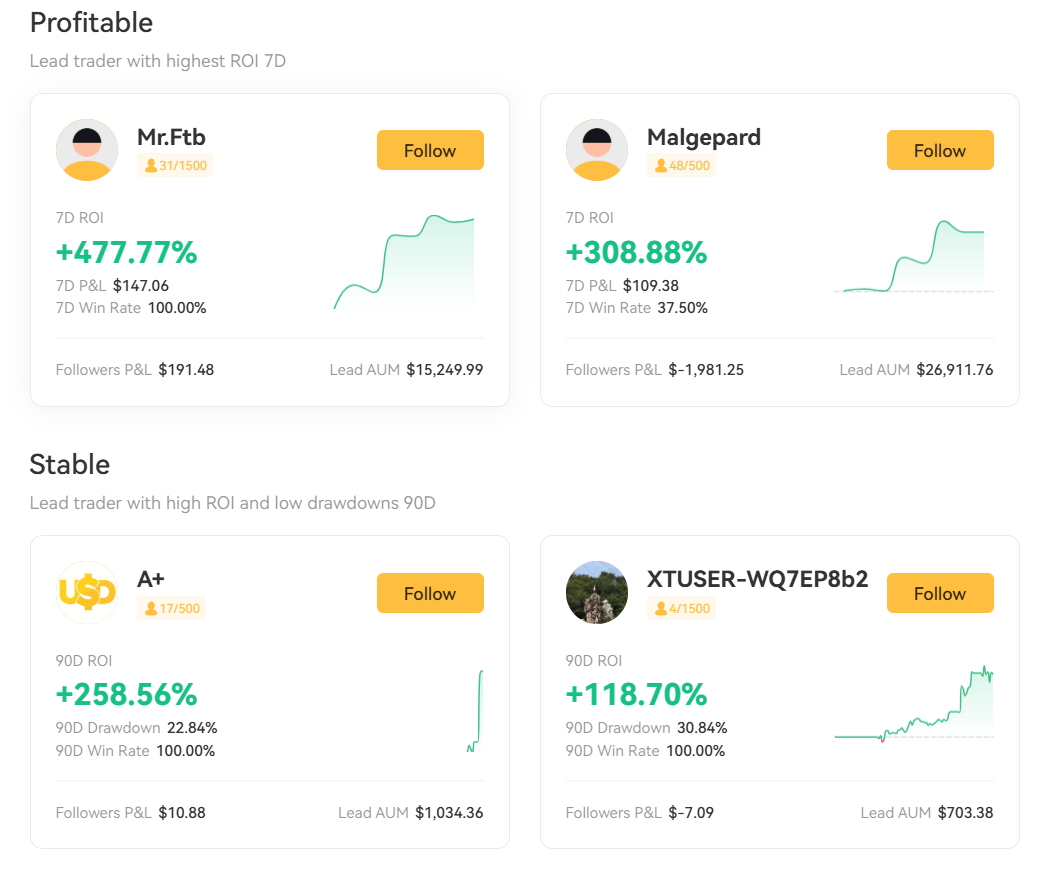Click Malgepard's profile avatar
This screenshot has width=1038, height=892.
[x=597, y=150]
